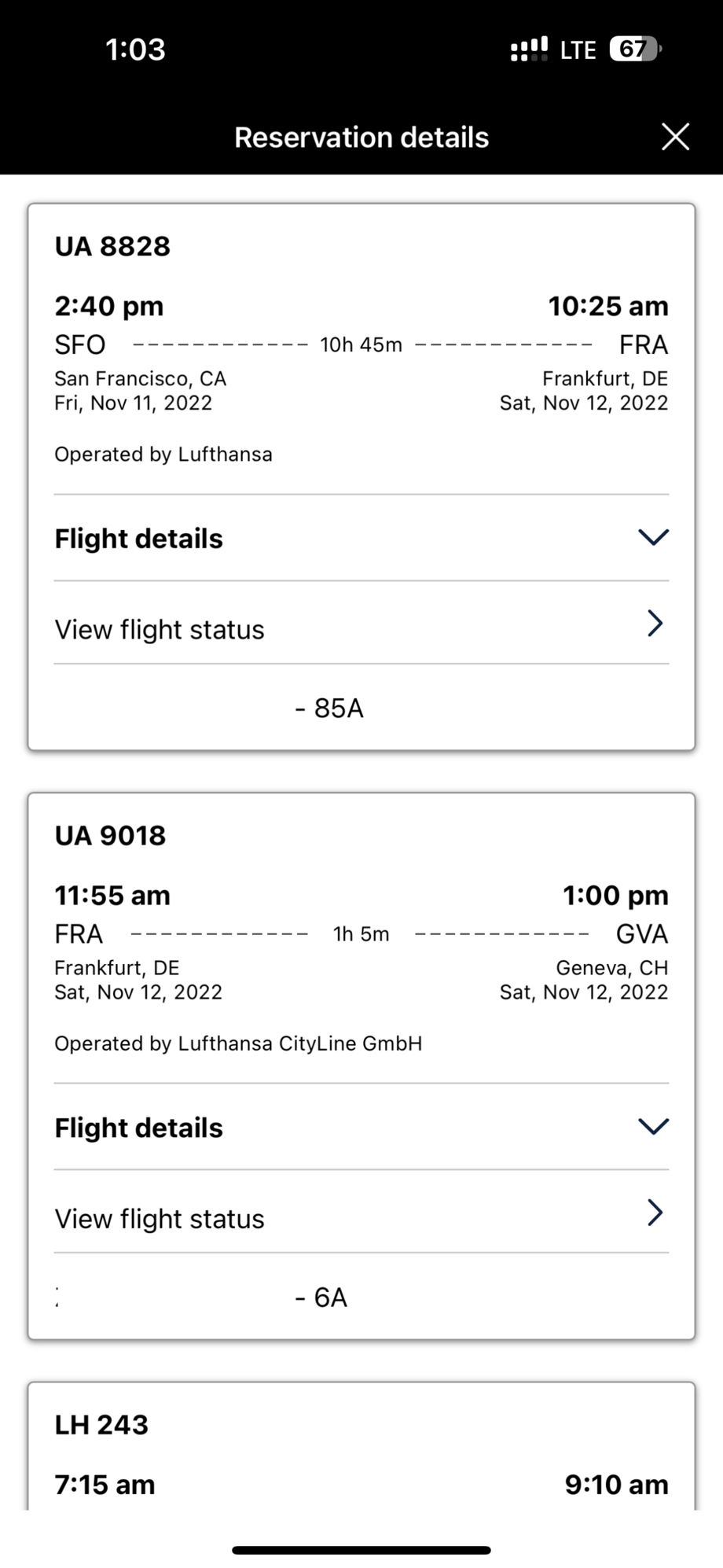Tap the GVA arrival airport code

(641, 934)
